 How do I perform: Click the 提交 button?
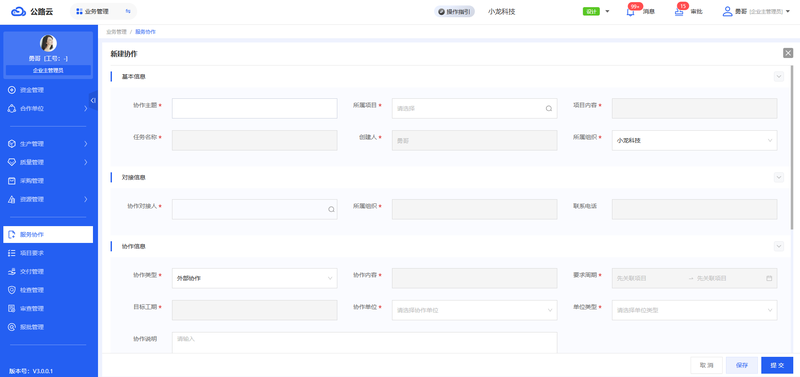[777, 365]
